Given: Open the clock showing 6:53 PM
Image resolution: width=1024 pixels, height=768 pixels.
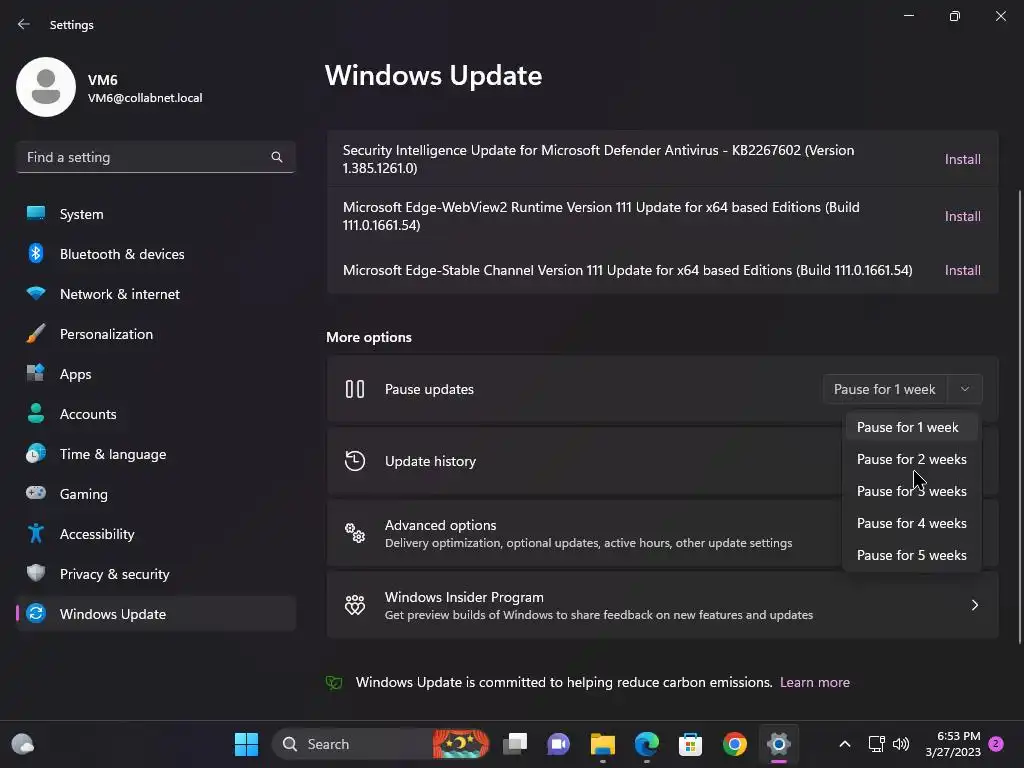Looking at the screenshot, I should (953, 744).
